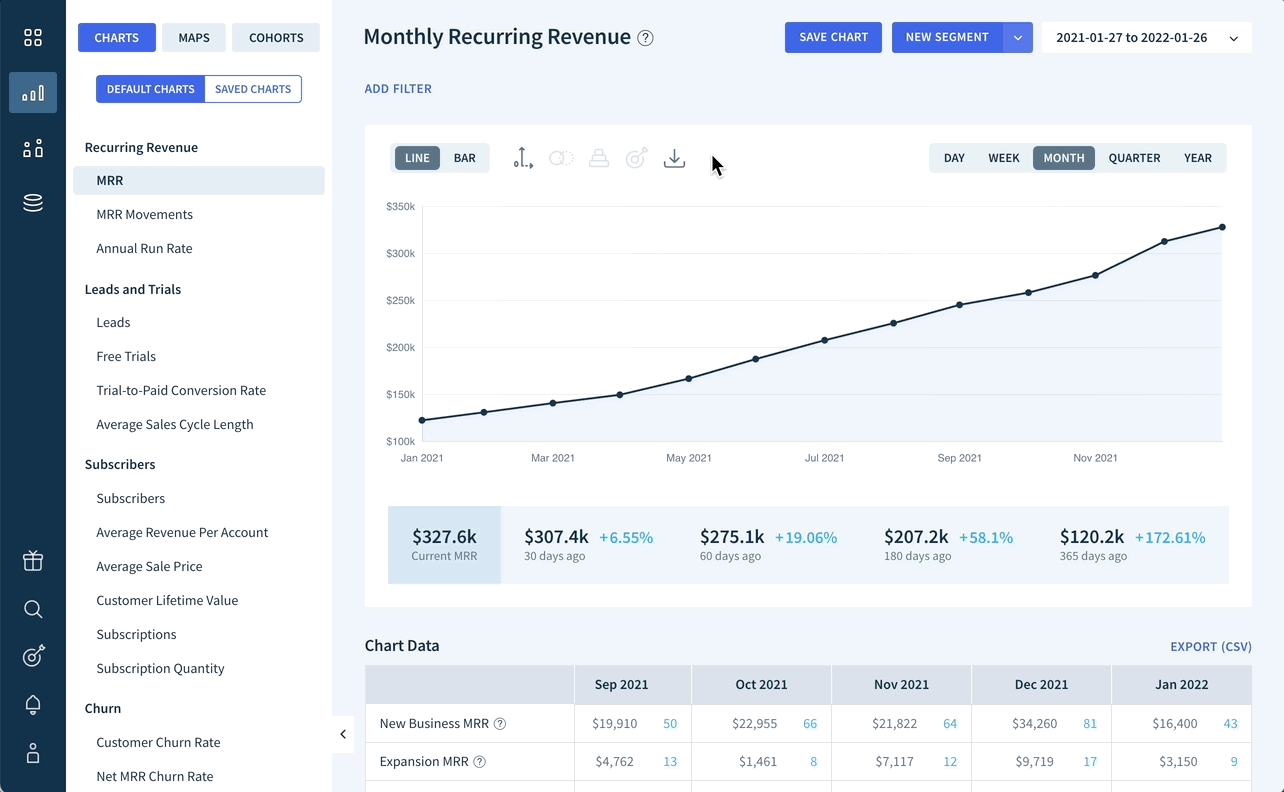Set interval to YEAR
1284x792 pixels.
coord(1198,158)
